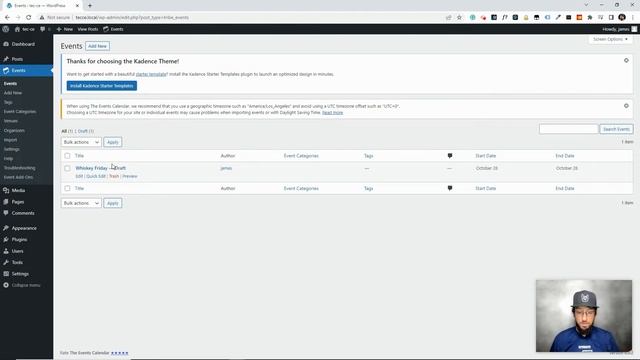The width and height of the screenshot is (640, 360).
Task: Click Quick Edit under Whiskey Friday
Action: (96, 176)
